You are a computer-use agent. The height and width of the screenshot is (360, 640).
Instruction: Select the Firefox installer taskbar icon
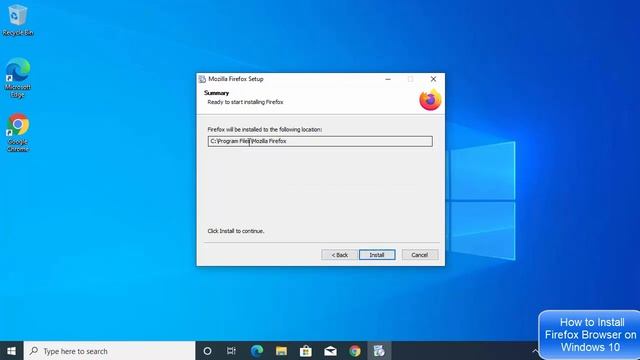coord(379,351)
